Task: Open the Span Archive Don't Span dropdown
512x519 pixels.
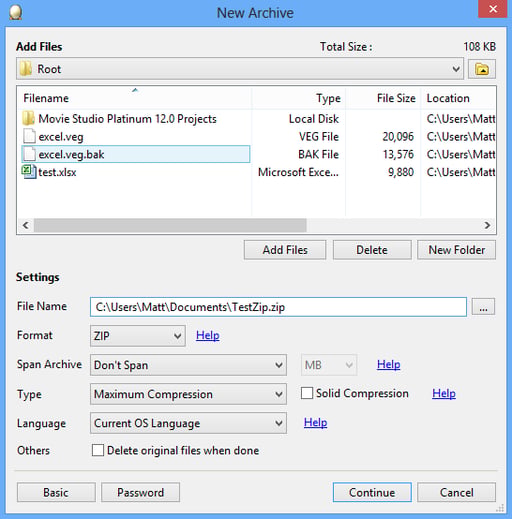Action: (x=188, y=365)
